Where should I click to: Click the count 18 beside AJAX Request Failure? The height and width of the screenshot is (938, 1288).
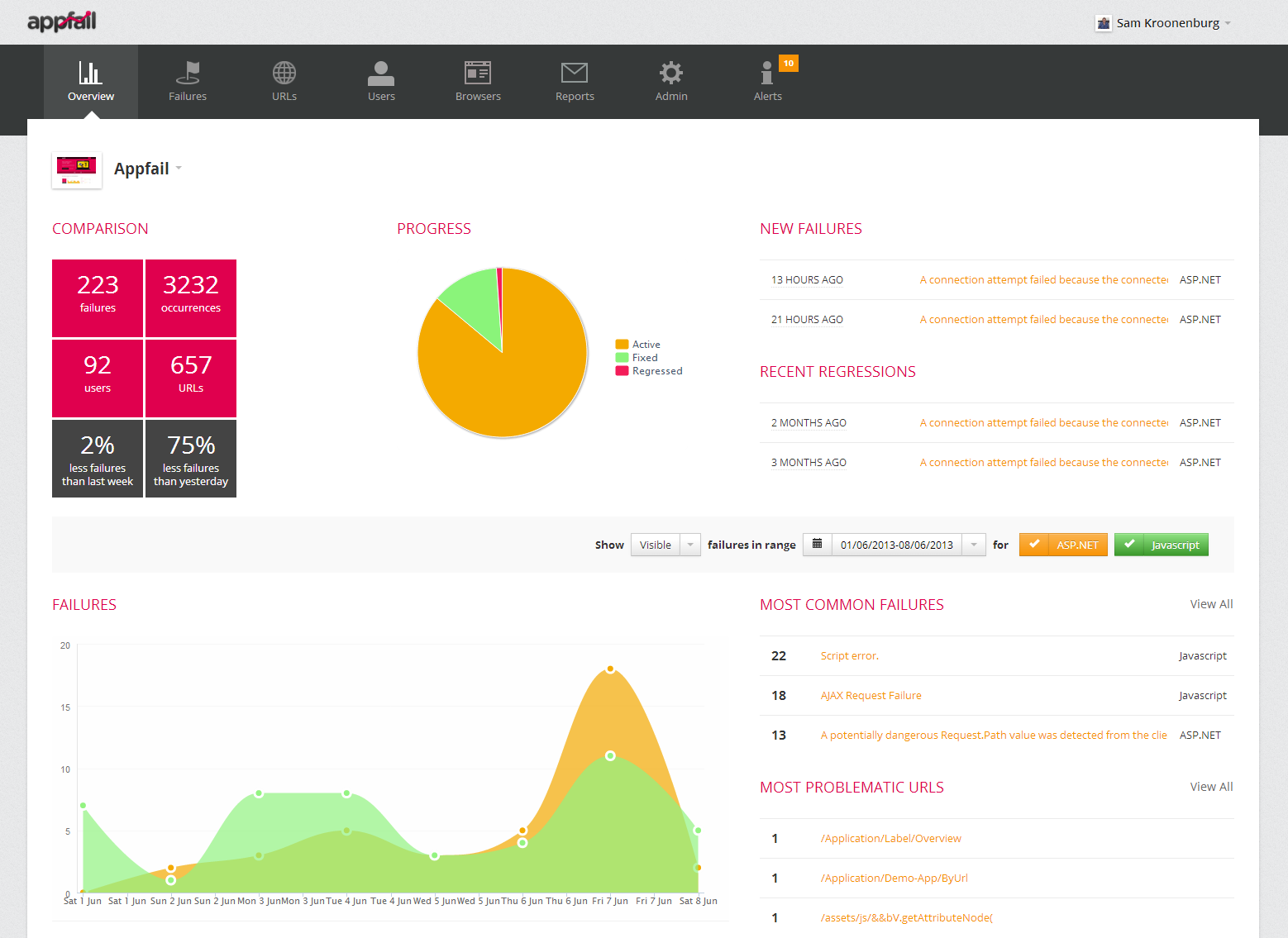[x=779, y=695]
